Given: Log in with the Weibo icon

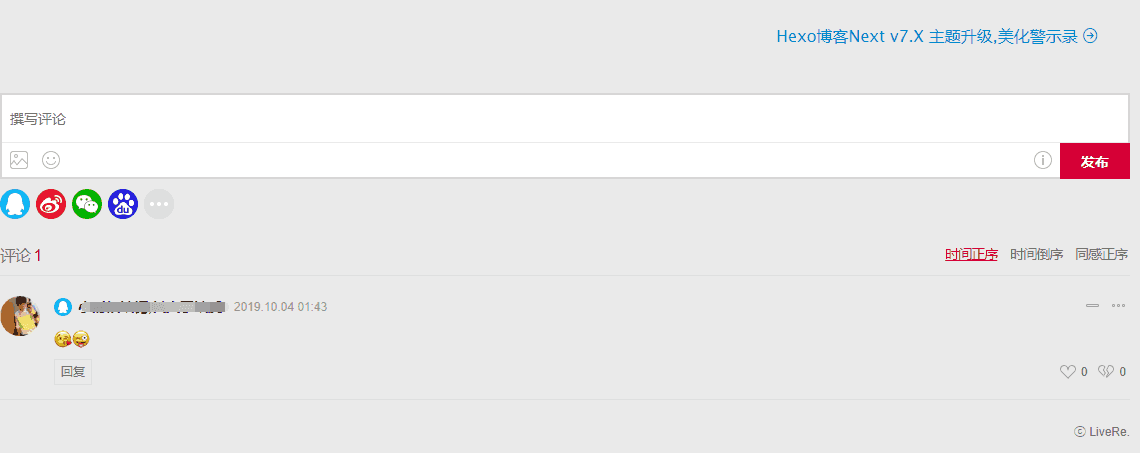Looking at the screenshot, I should 51,204.
